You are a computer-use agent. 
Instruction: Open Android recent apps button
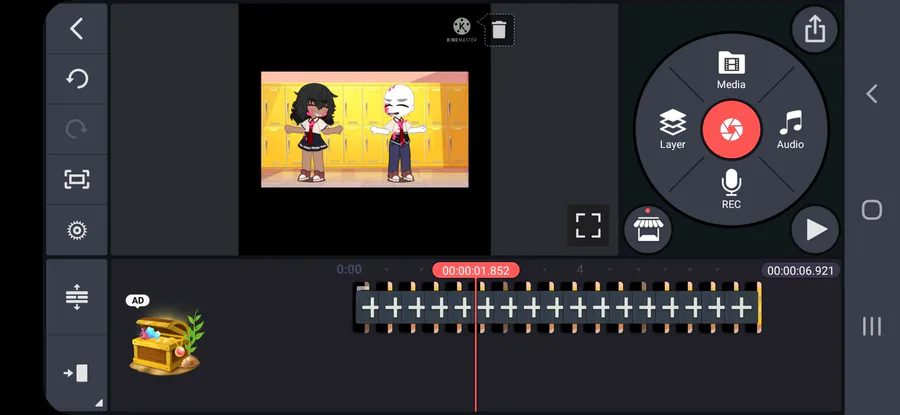coord(872,326)
